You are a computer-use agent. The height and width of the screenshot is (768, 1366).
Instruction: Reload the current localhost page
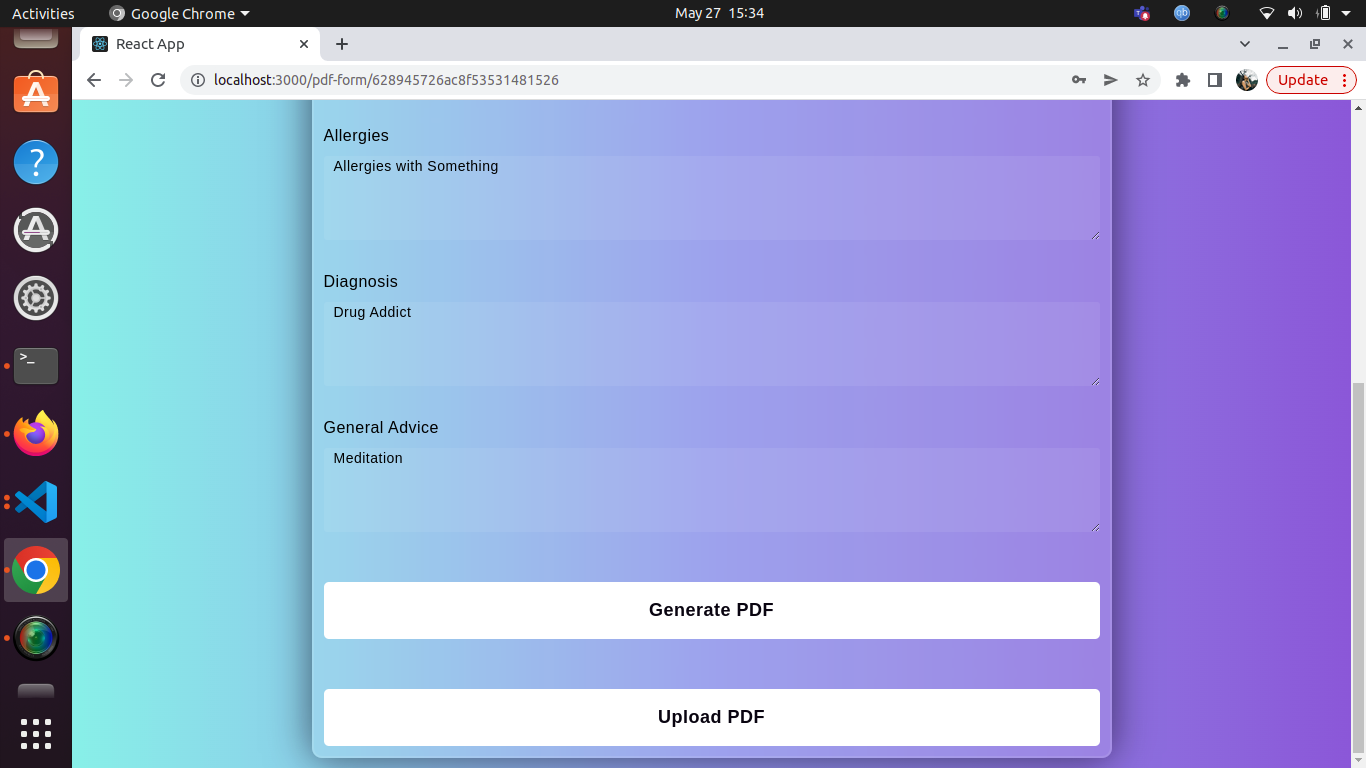pyautogui.click(x=158, y=80)
